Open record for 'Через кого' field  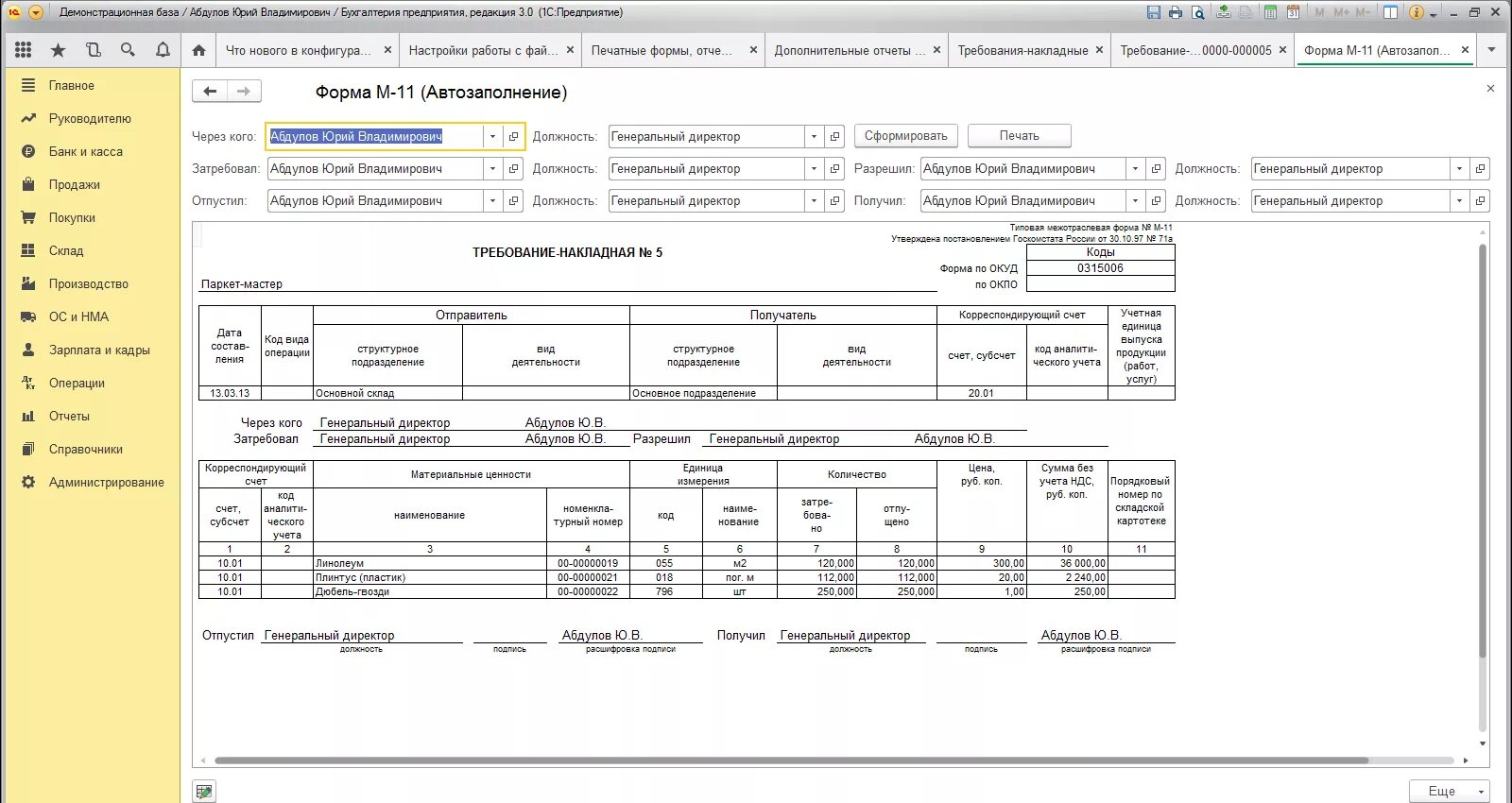pyautogui.click(x=514, y=137)
